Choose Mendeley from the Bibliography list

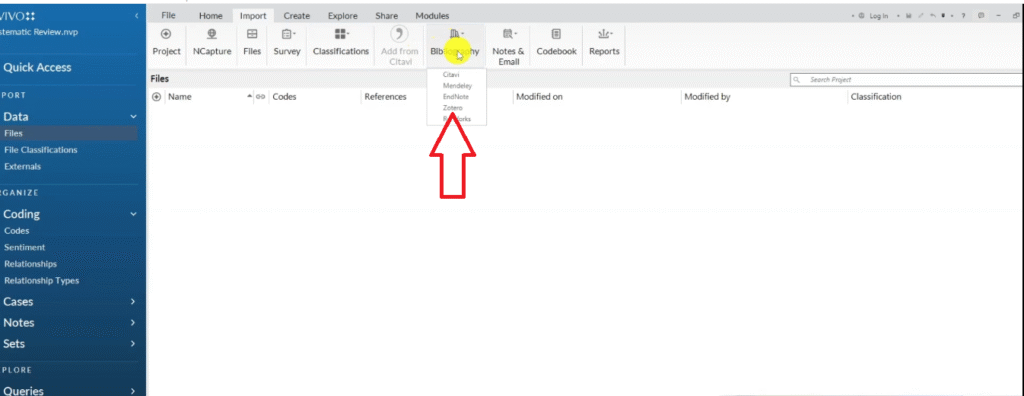tap(456, 86)
